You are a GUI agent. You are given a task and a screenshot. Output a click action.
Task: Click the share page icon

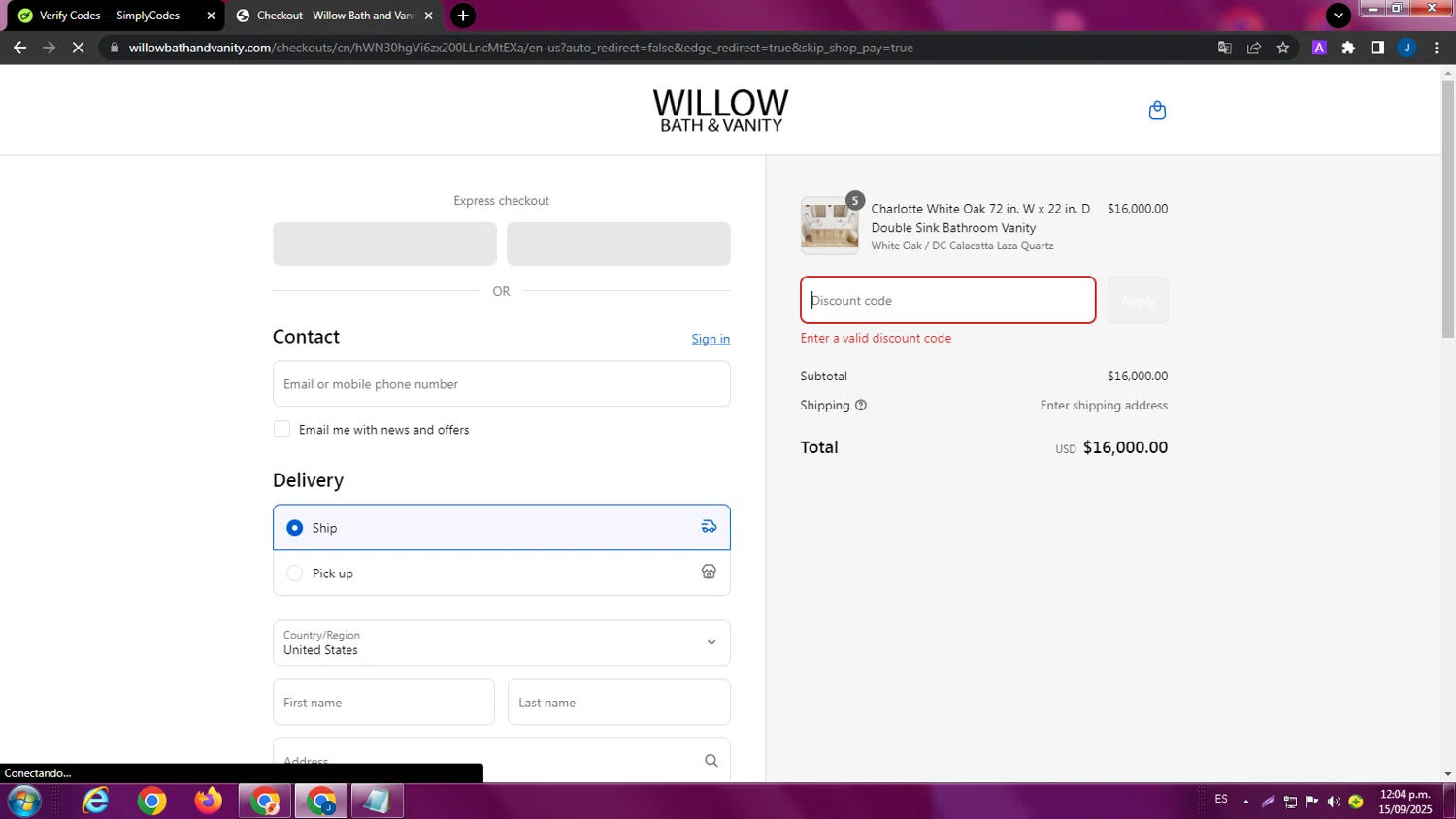tap(1254, 48)
